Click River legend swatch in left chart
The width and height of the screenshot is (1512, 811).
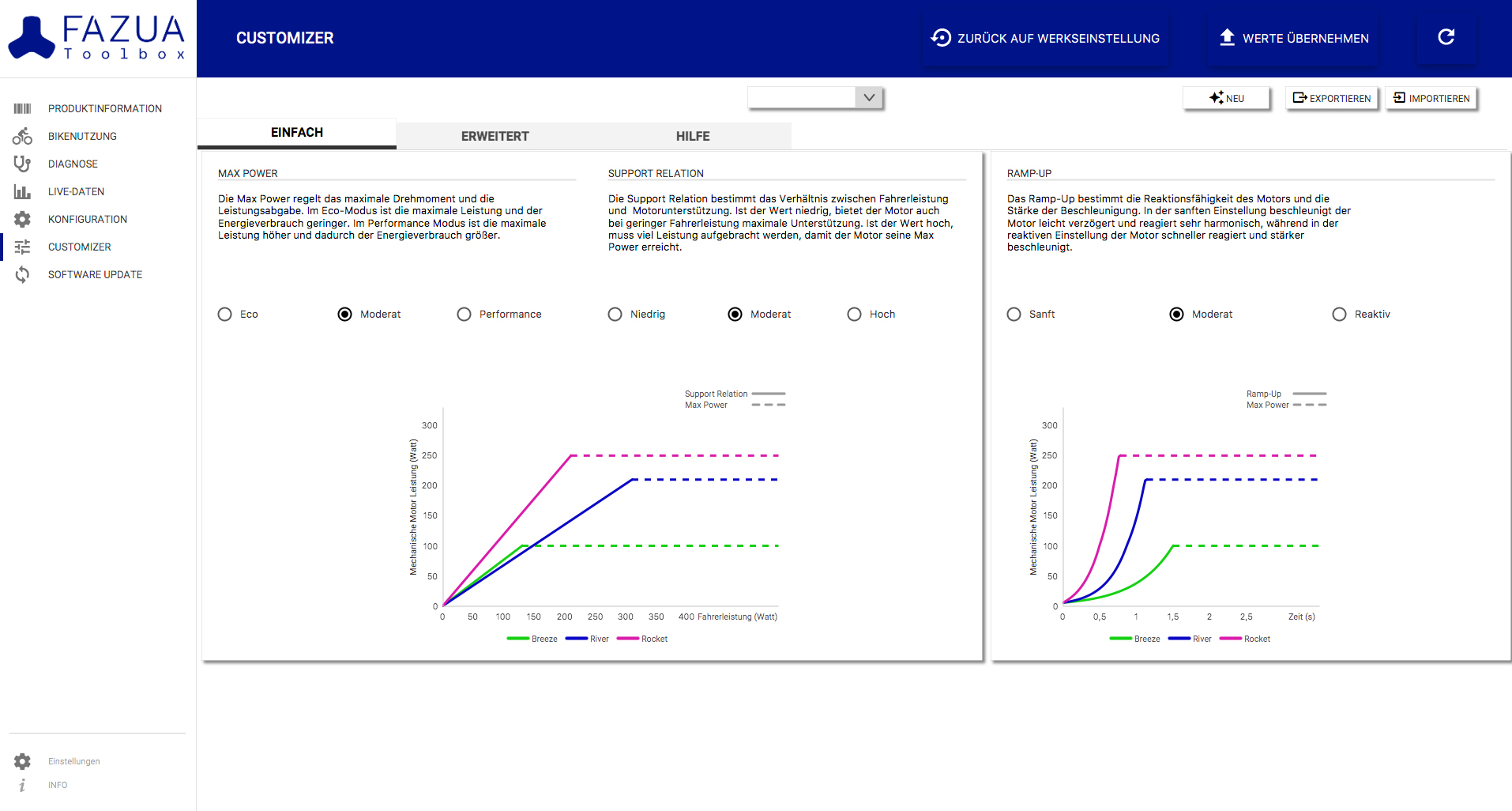point(577,639)
